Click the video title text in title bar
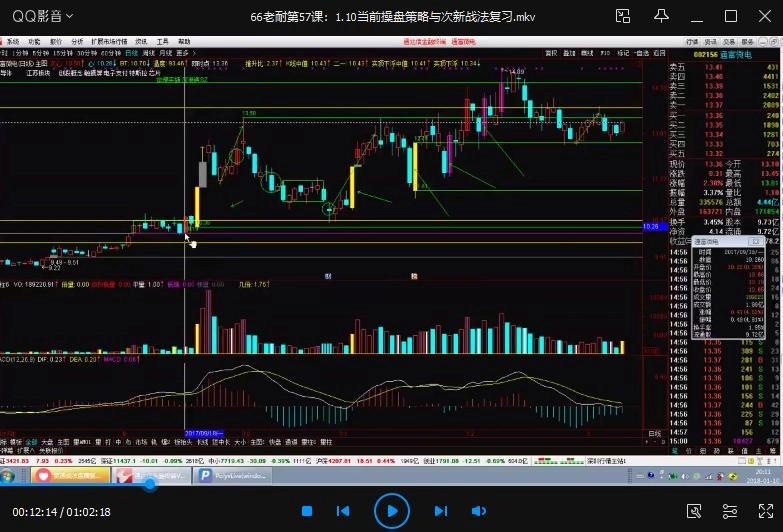The height and width of the screenshot is (532, 783). coord(393,17)
